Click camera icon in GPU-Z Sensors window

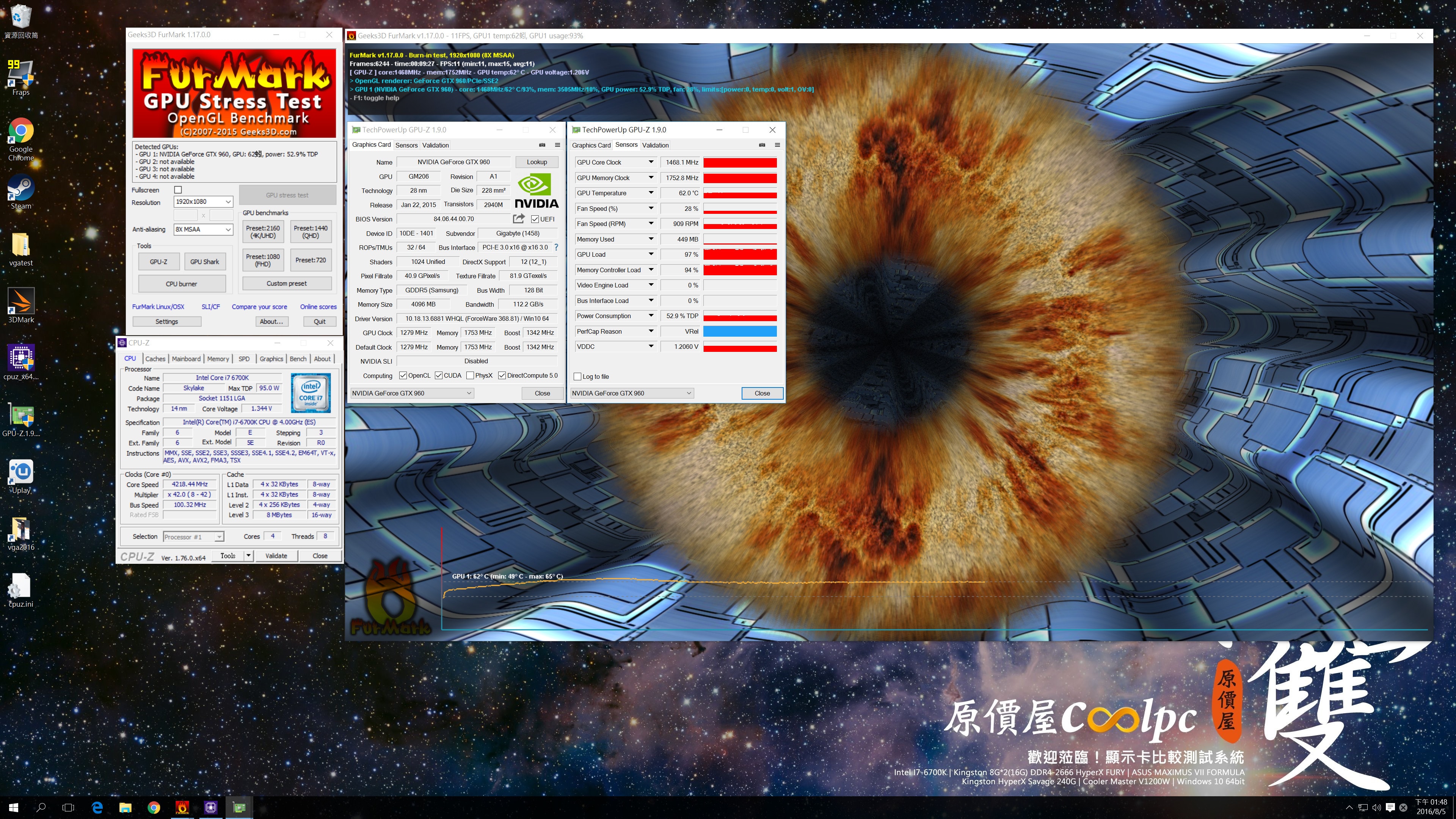(762, 145)
